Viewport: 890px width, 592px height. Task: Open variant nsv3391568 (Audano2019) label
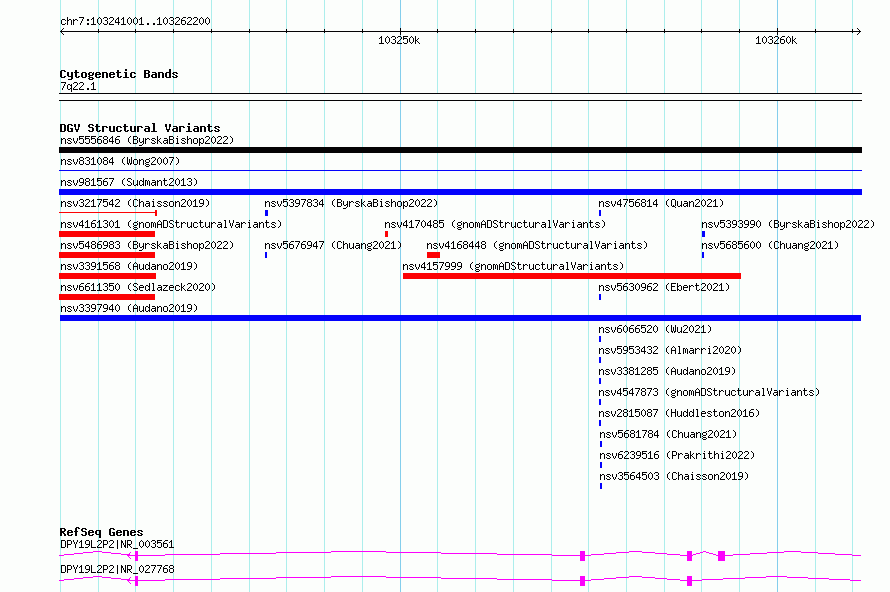click(129, 266)
